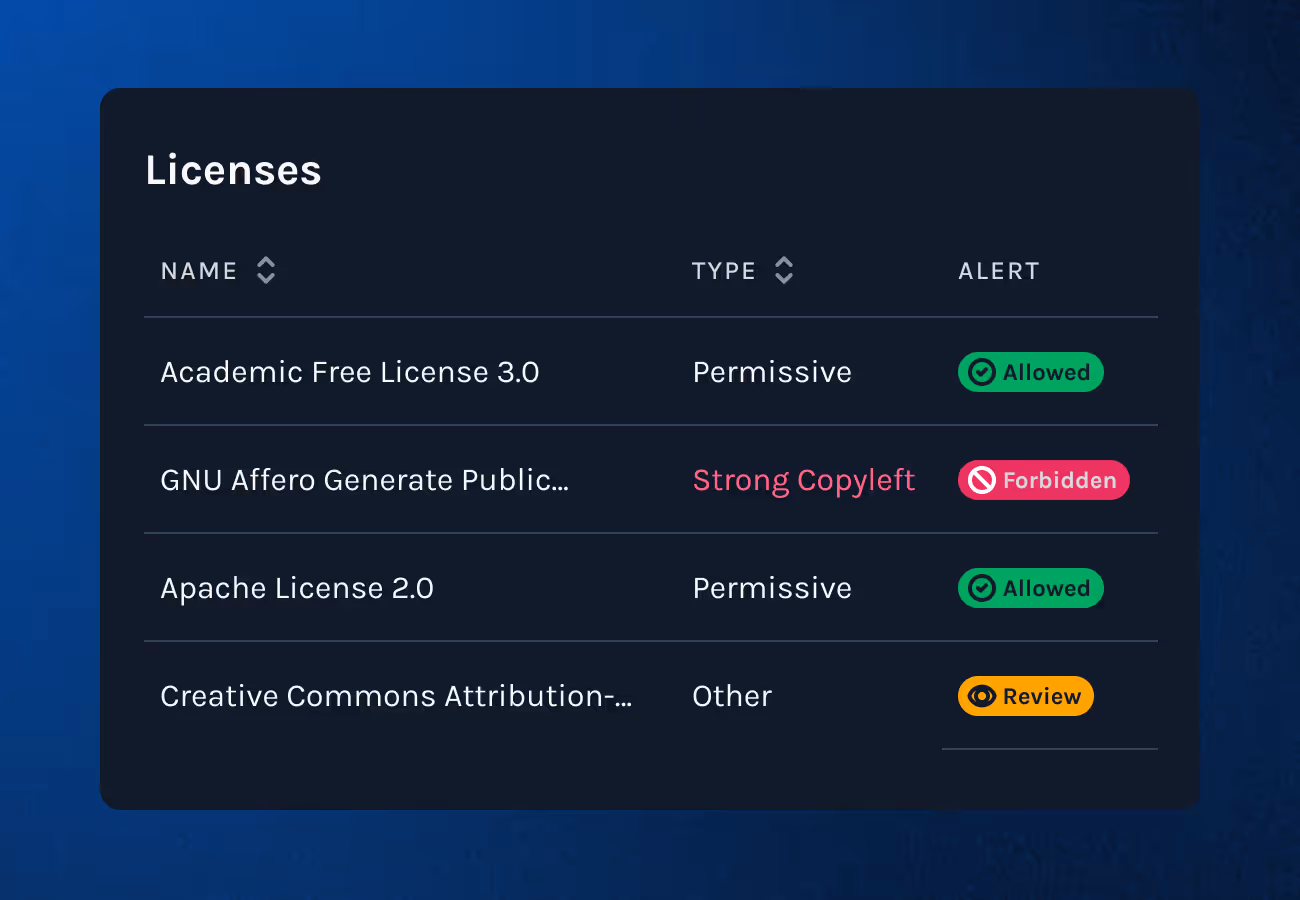Click checkmark icon in Academic Free License badge
This screenshot has width=1300, height=900.
click(982, 372)
